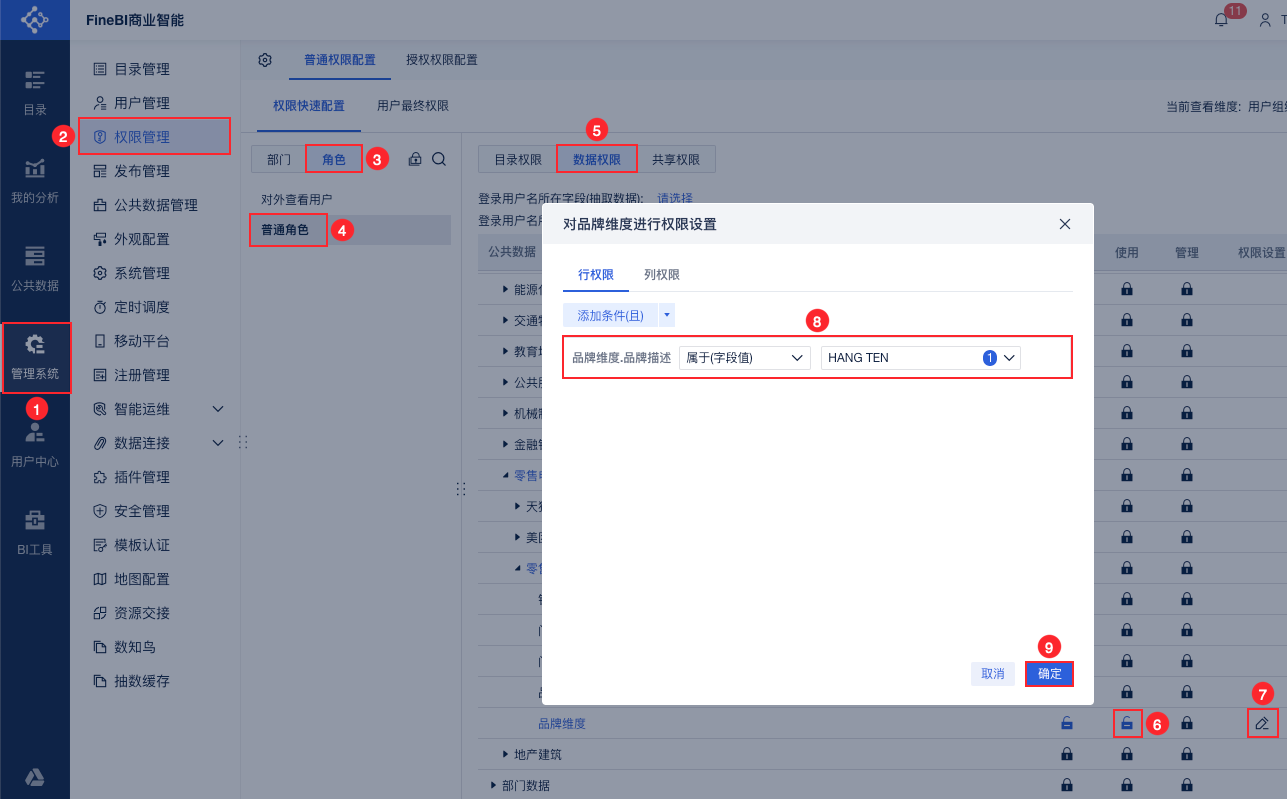
Task: Toggle 使用 lock for 品牌维度
Action: 1127,723
